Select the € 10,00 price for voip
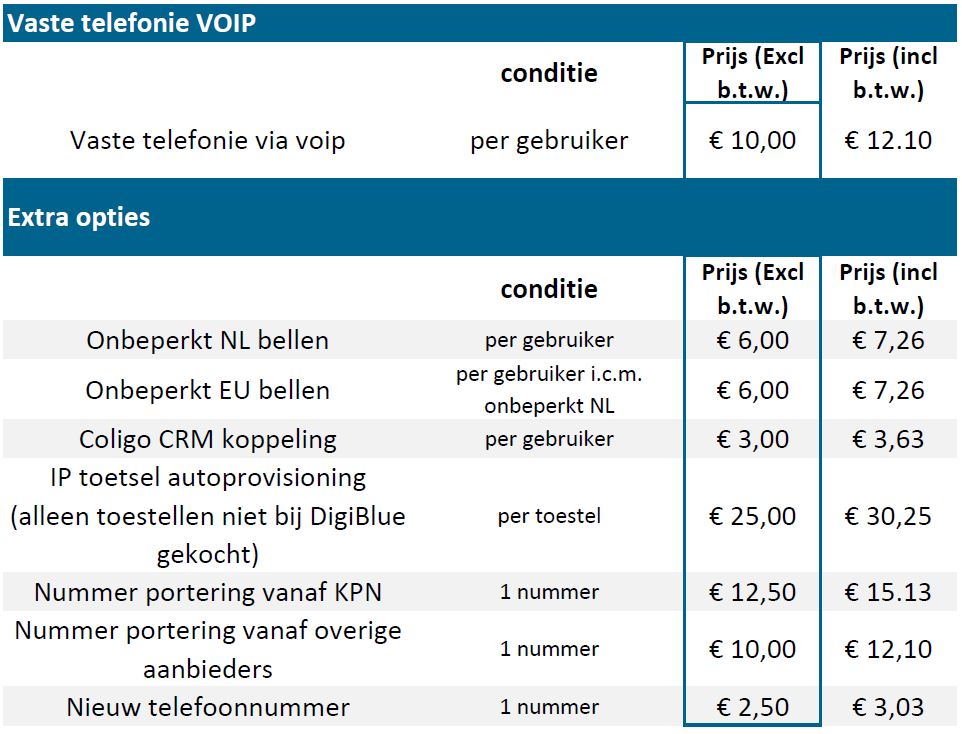 pos(752,140)
